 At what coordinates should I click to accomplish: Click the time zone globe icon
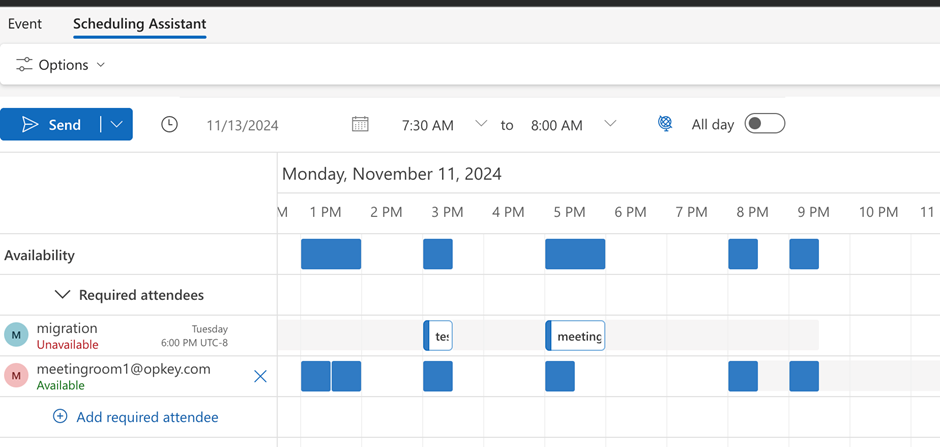[x=665, y=124]
